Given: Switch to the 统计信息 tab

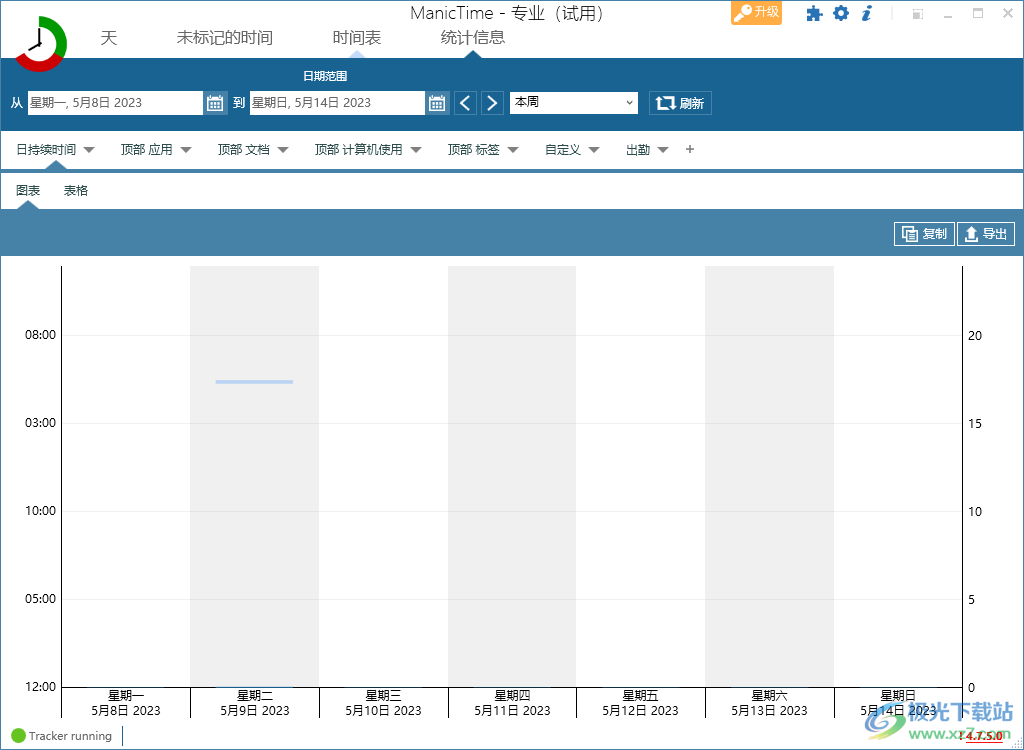Looking at the screenshot, I should point(473,38).
